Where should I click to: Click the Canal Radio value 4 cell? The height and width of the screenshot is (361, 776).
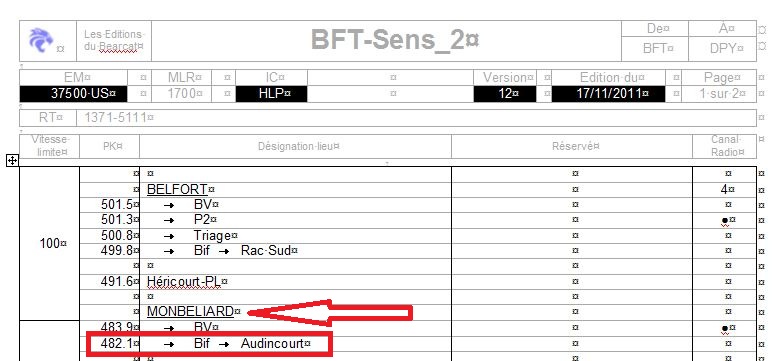coord(725,189)
